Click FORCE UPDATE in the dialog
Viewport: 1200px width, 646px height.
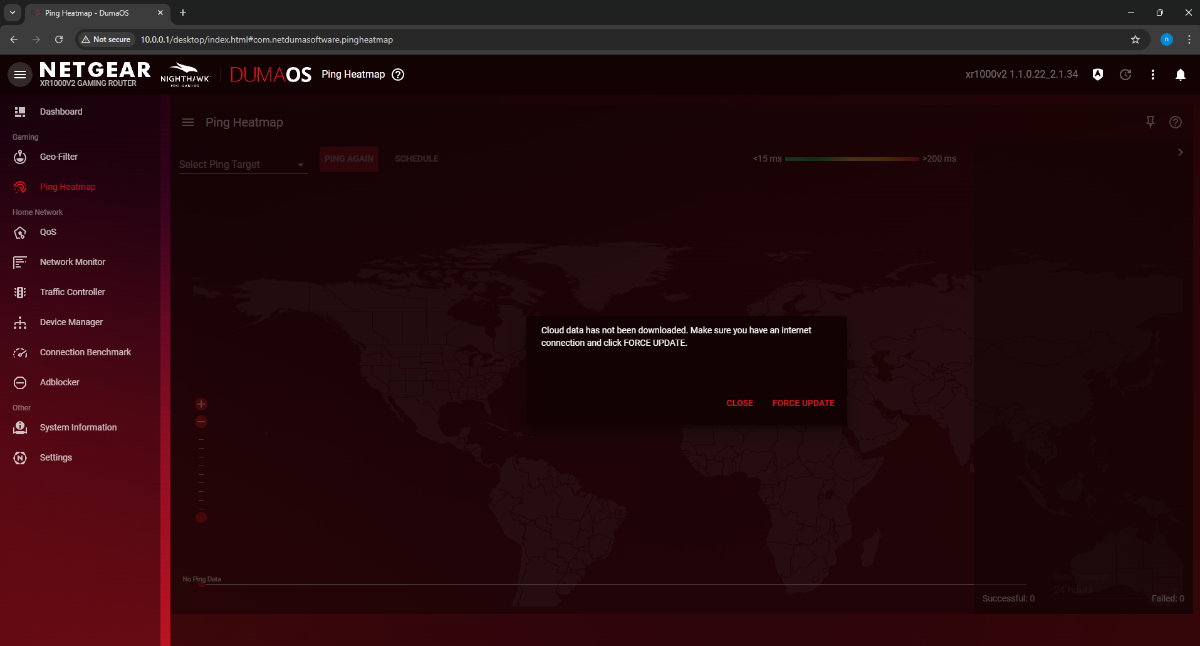point(803,403)
